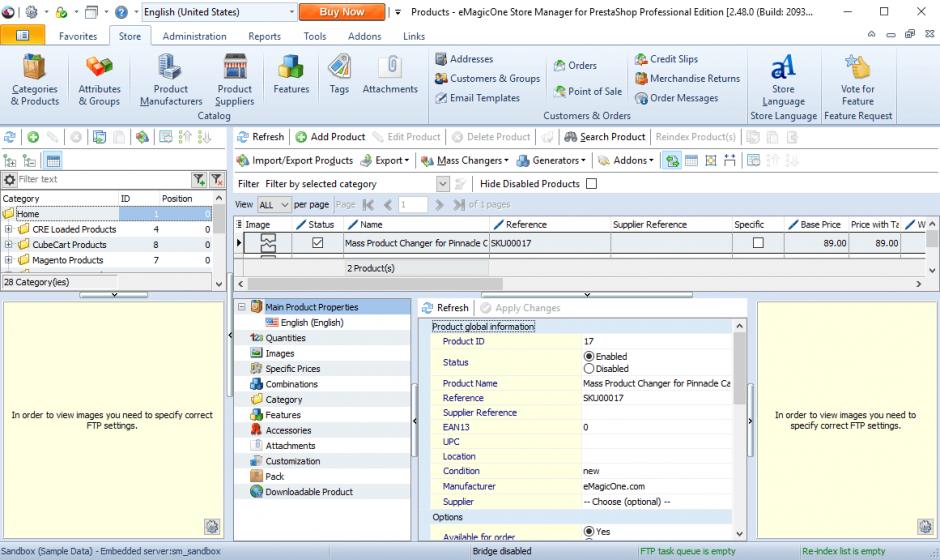The image size is (940, 560).
Task: Select Disabled status radio button
Action: tap(589, 369)
